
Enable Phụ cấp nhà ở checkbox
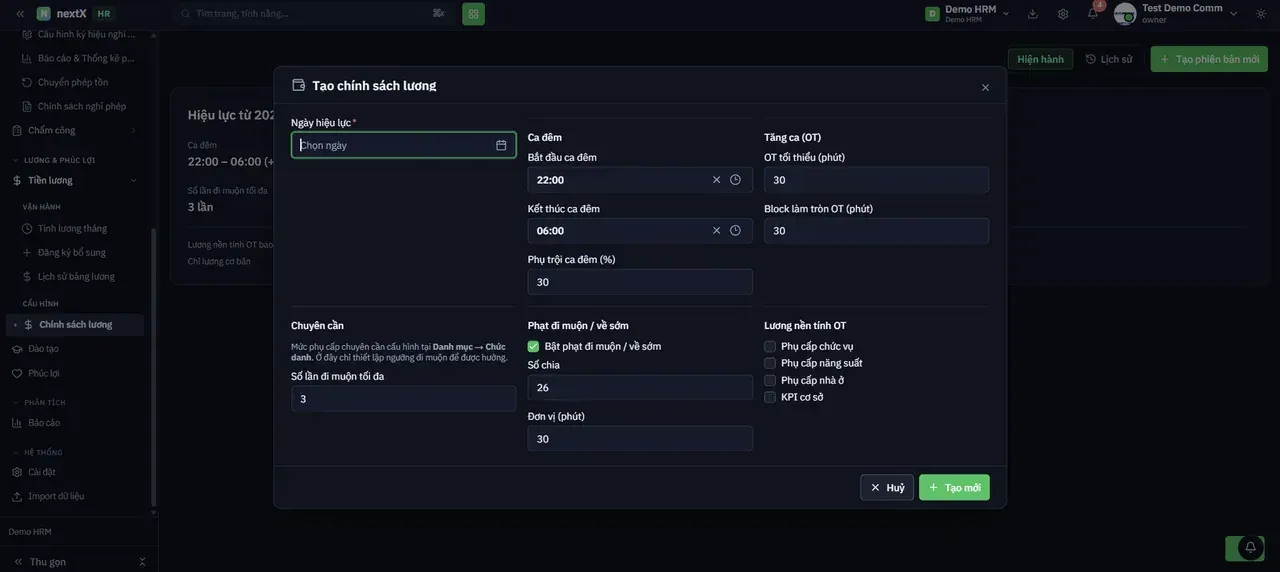(x=770, y=381)
